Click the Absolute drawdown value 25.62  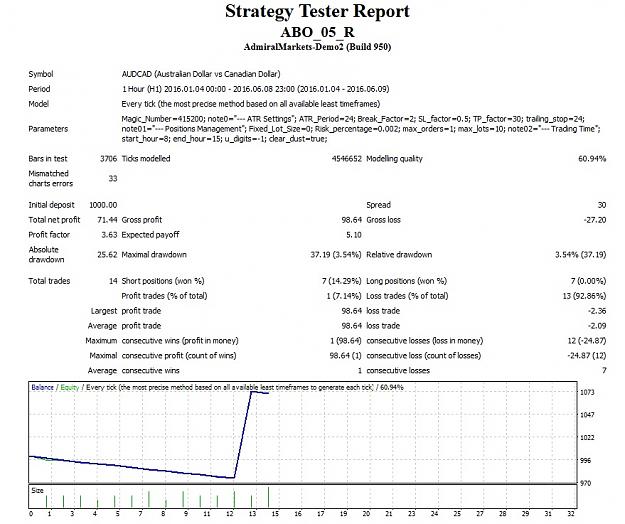[107, 255]
